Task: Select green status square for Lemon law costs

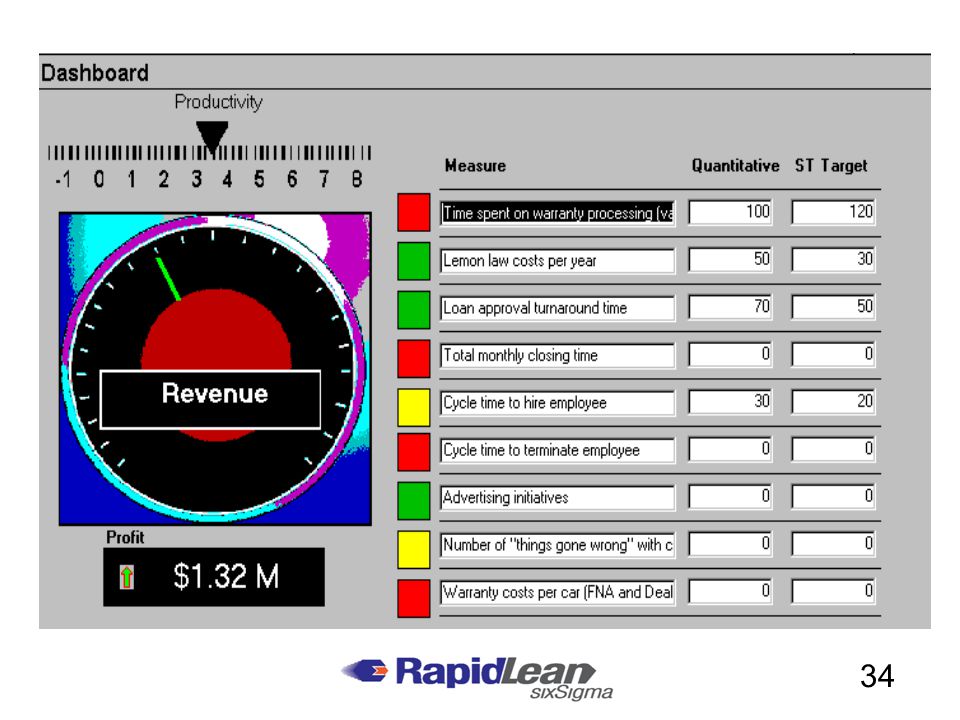Action: pyautogui.click(x=413, y=261)
